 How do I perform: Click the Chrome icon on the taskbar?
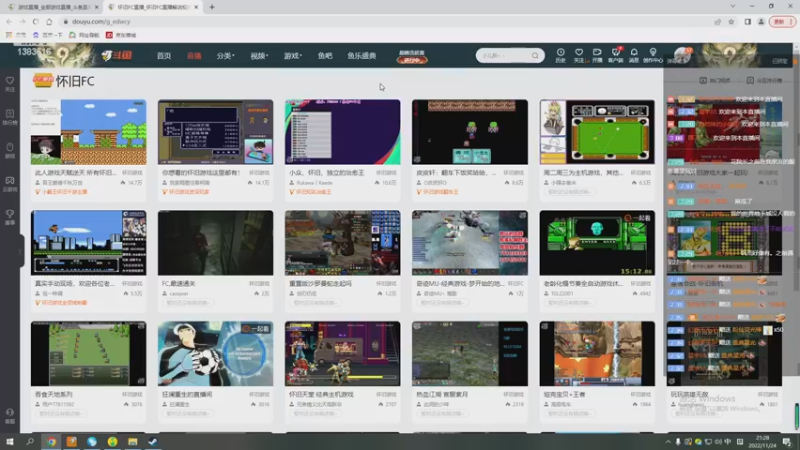[x=51, y=442]
